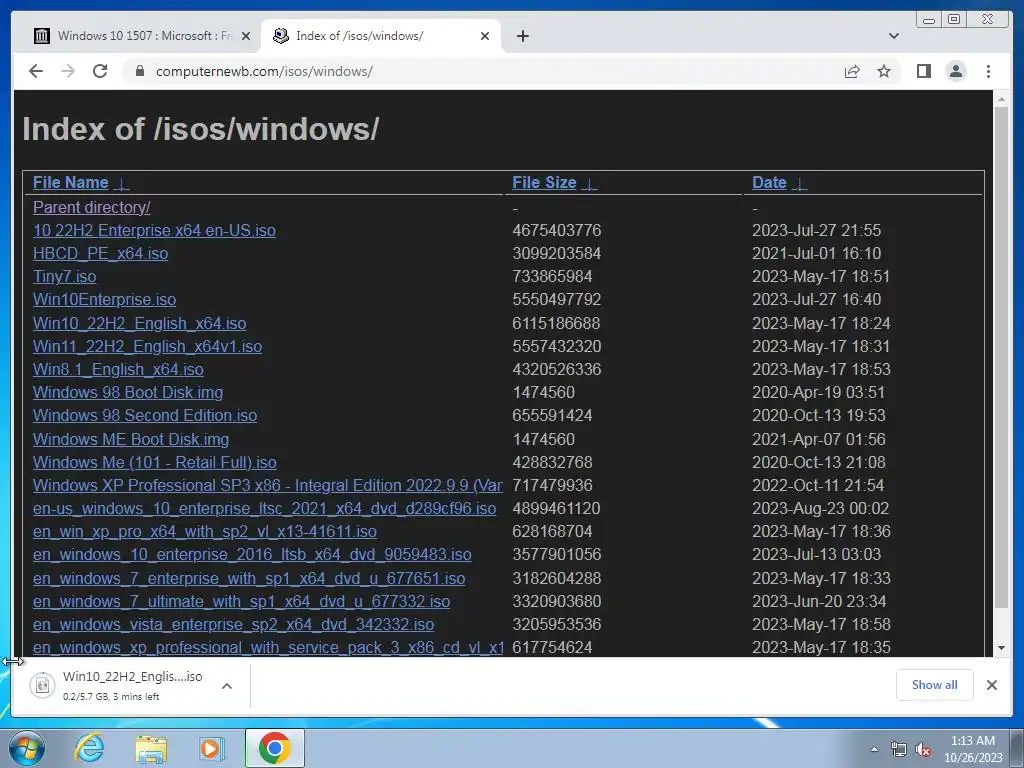Close the Index of /isos/windows/ tab
Image resolution: width=1024 pixels, height=768 pixels.
(485, 36)
